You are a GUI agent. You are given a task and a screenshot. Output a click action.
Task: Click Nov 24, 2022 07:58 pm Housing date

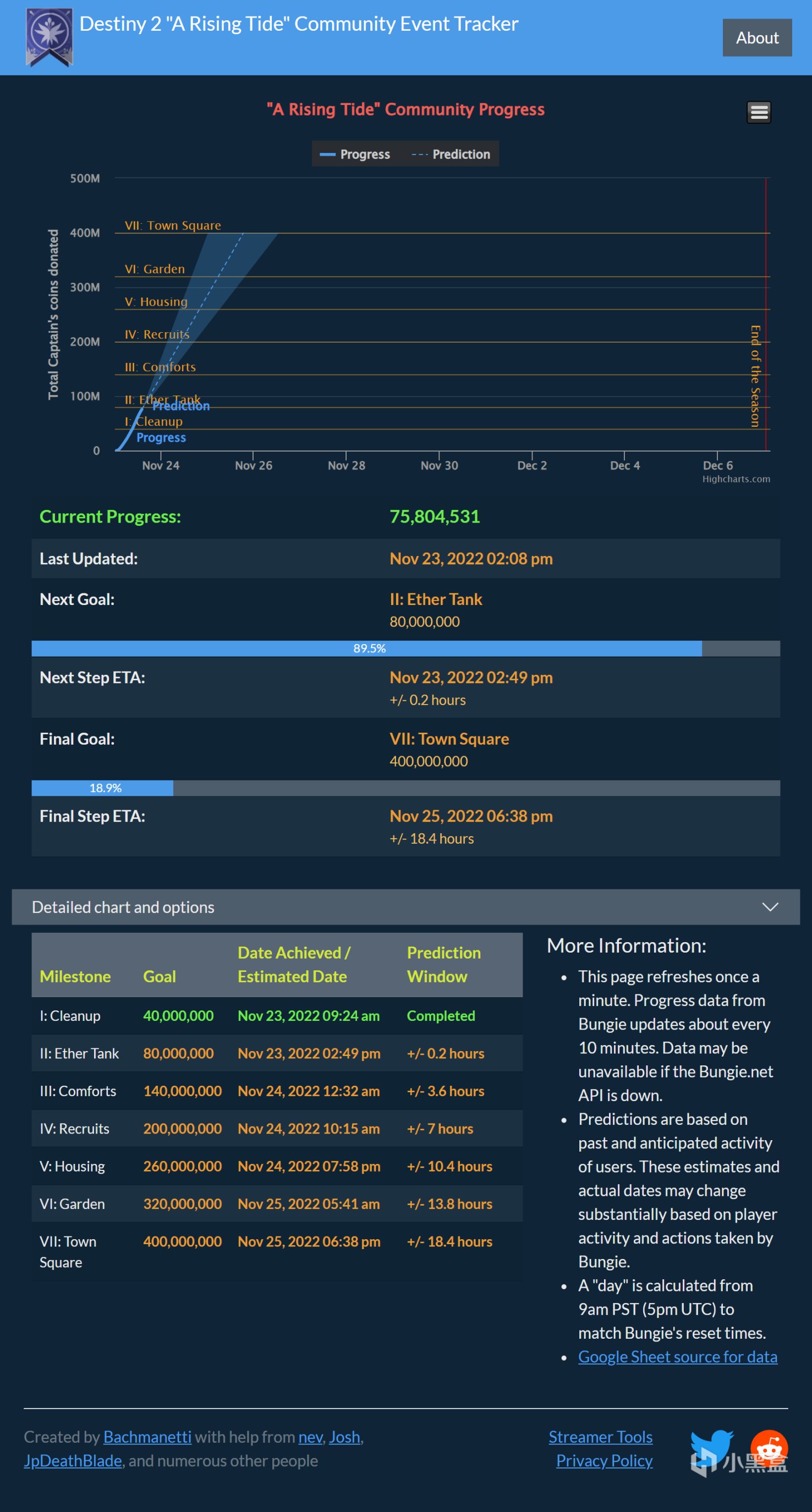click(x=309, y=1165)
